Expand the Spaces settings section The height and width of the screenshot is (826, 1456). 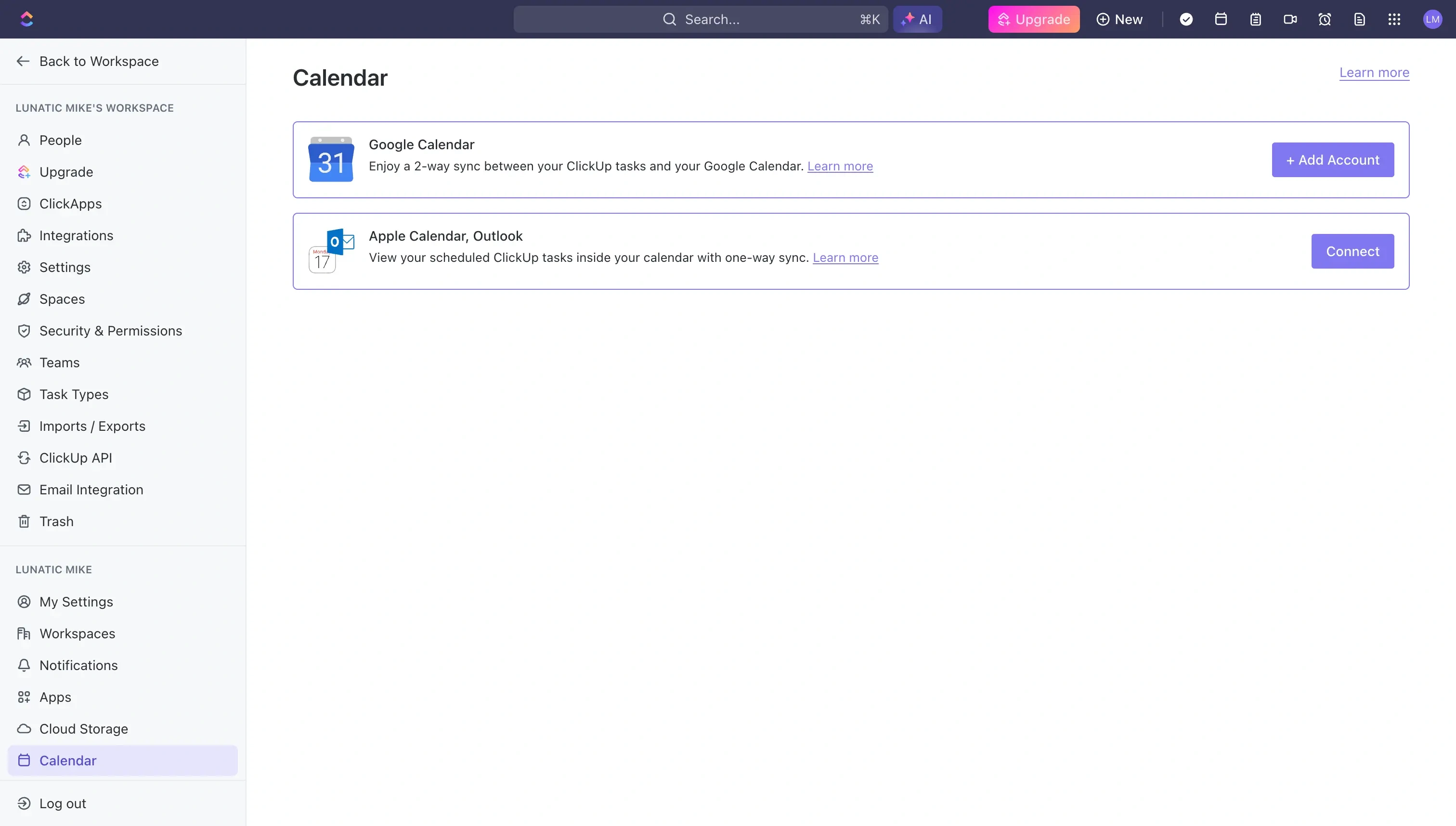[x=61, y=299]
